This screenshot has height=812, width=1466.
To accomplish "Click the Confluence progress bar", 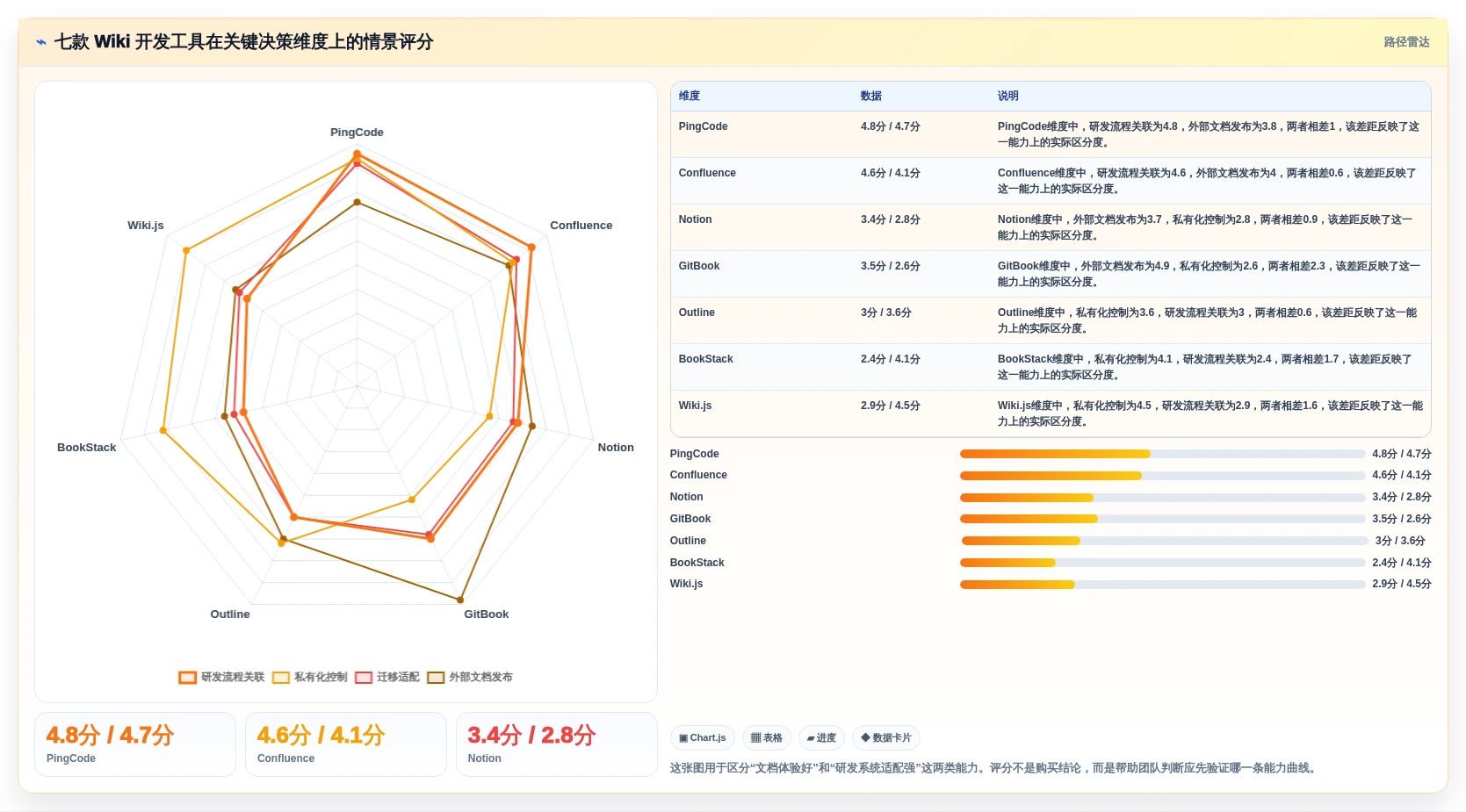I will (1162, 476).
